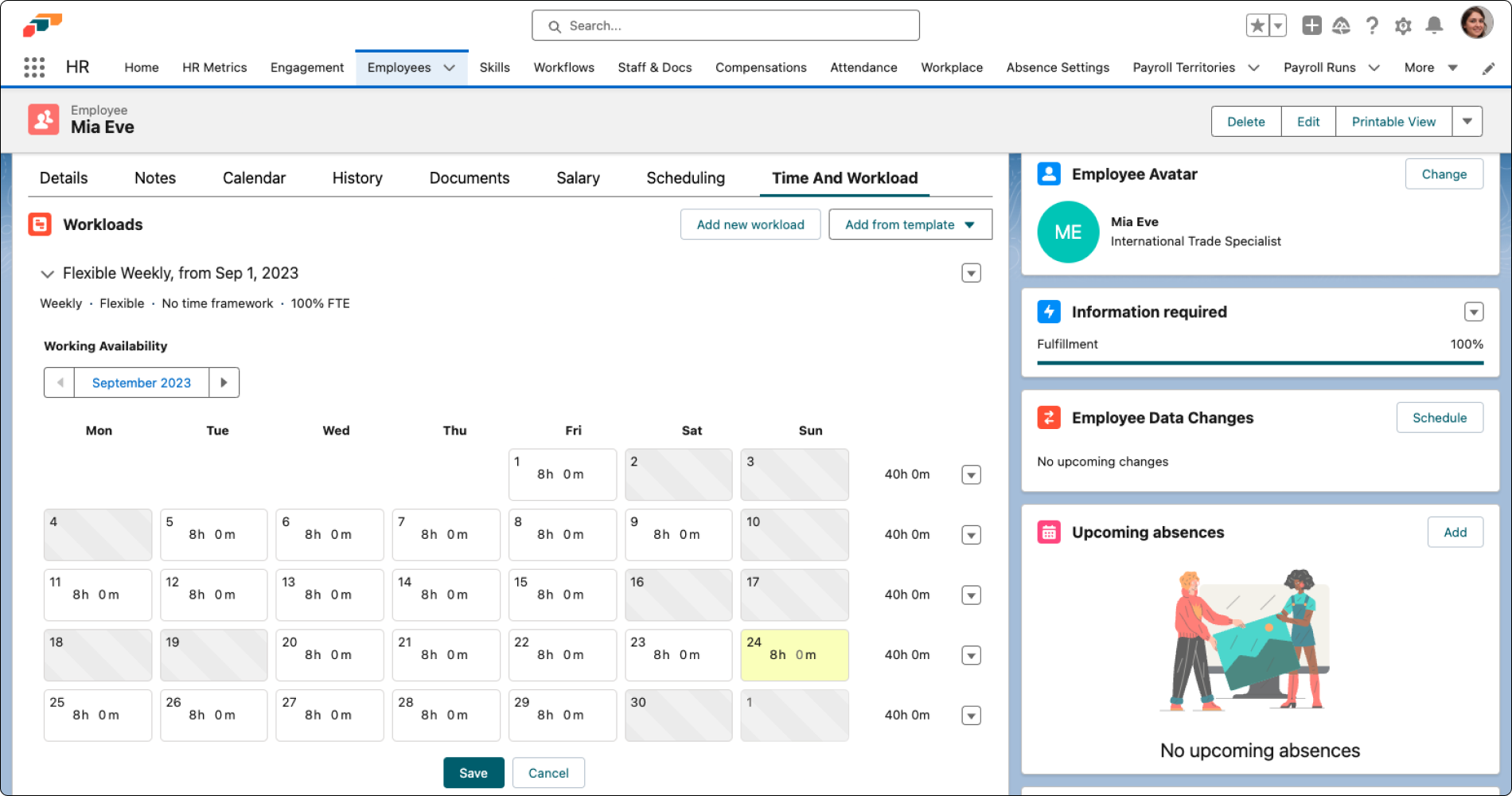Click the Add new workload button
Viewport: 1512px width, 796px height.
point(750,224)
